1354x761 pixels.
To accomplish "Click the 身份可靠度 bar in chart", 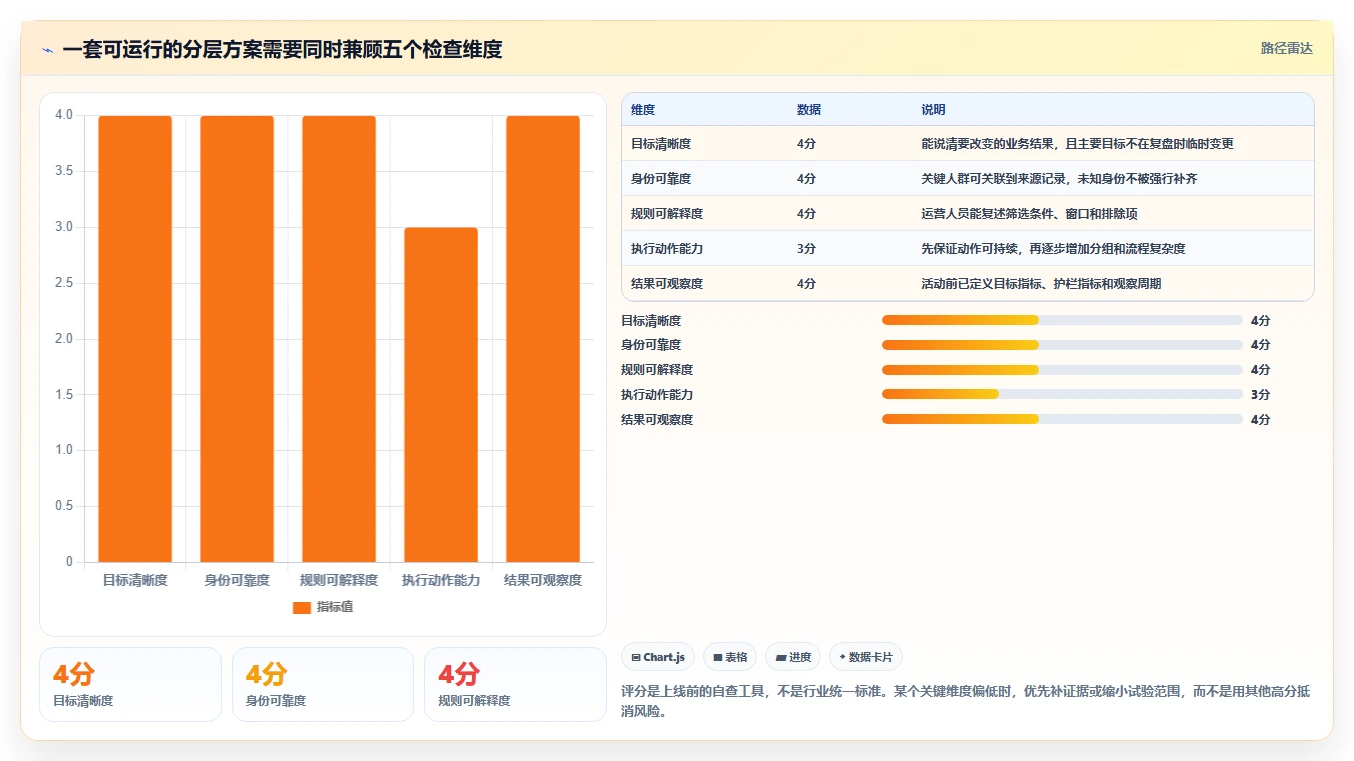I will (237, 339).
